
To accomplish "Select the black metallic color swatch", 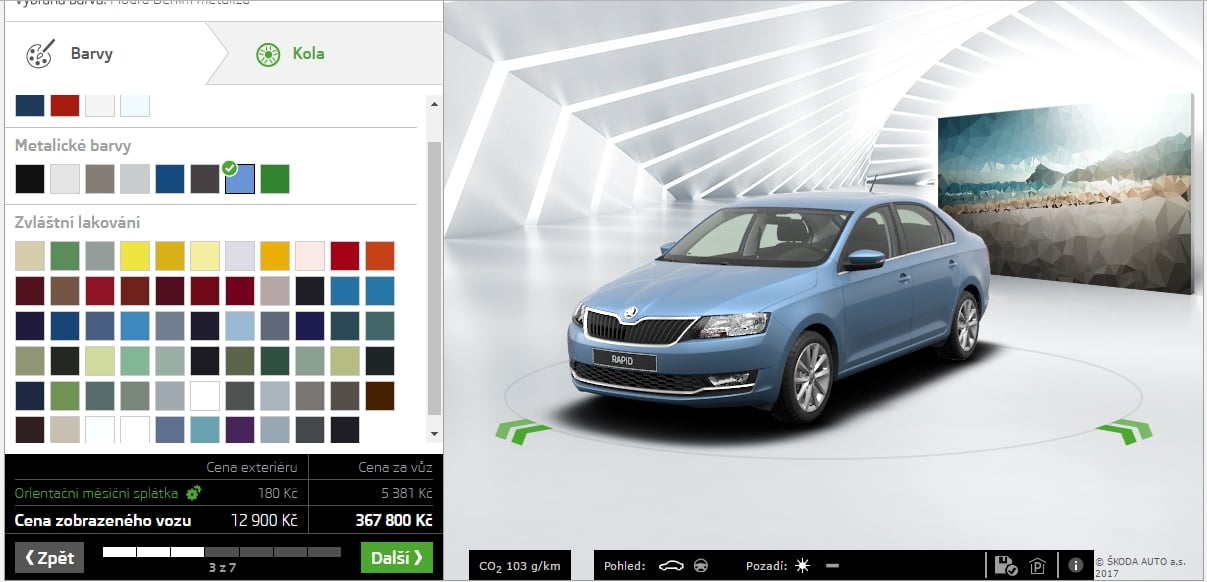I will [30, 179].
